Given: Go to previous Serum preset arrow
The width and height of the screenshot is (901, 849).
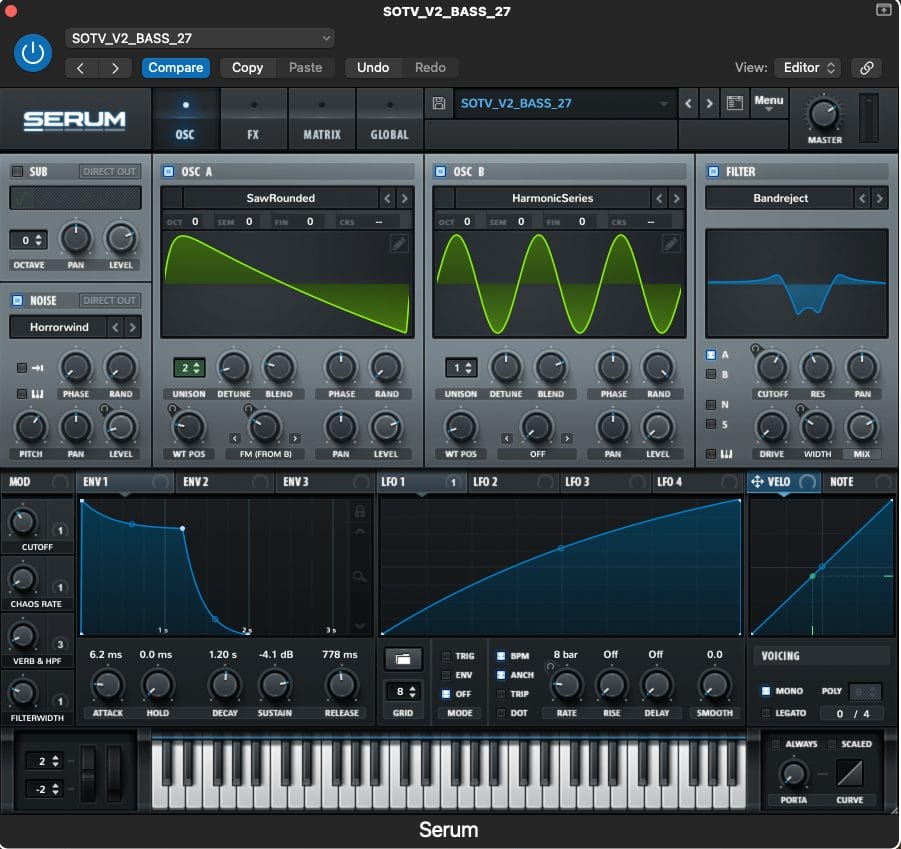Looking at the screenshot, I should pos(688,103).
